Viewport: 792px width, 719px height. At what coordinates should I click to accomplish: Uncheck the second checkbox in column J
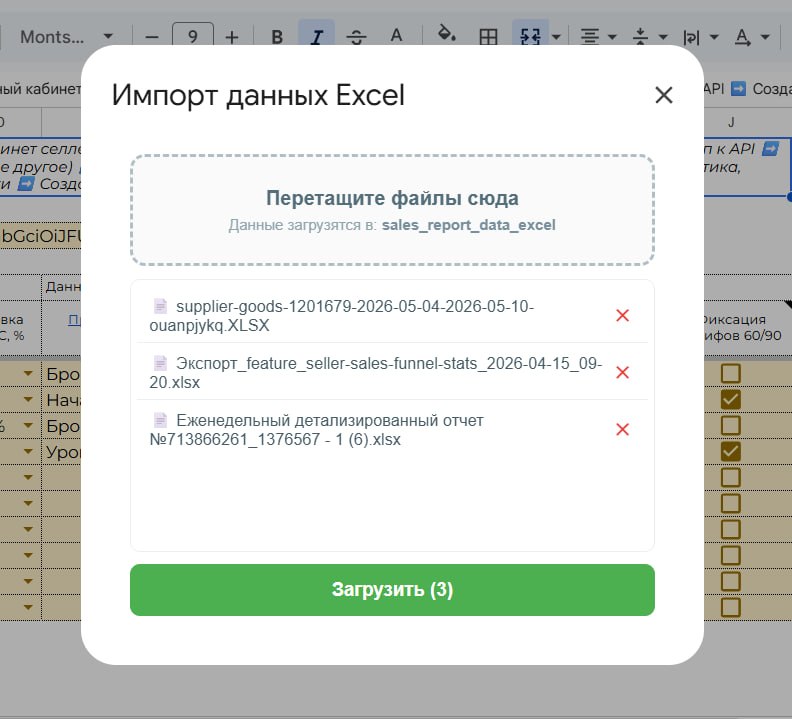[730, 399]
